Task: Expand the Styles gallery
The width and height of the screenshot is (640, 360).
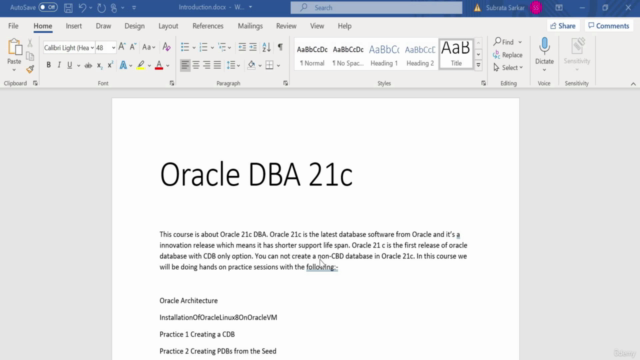Action: (x=478, y=65)
